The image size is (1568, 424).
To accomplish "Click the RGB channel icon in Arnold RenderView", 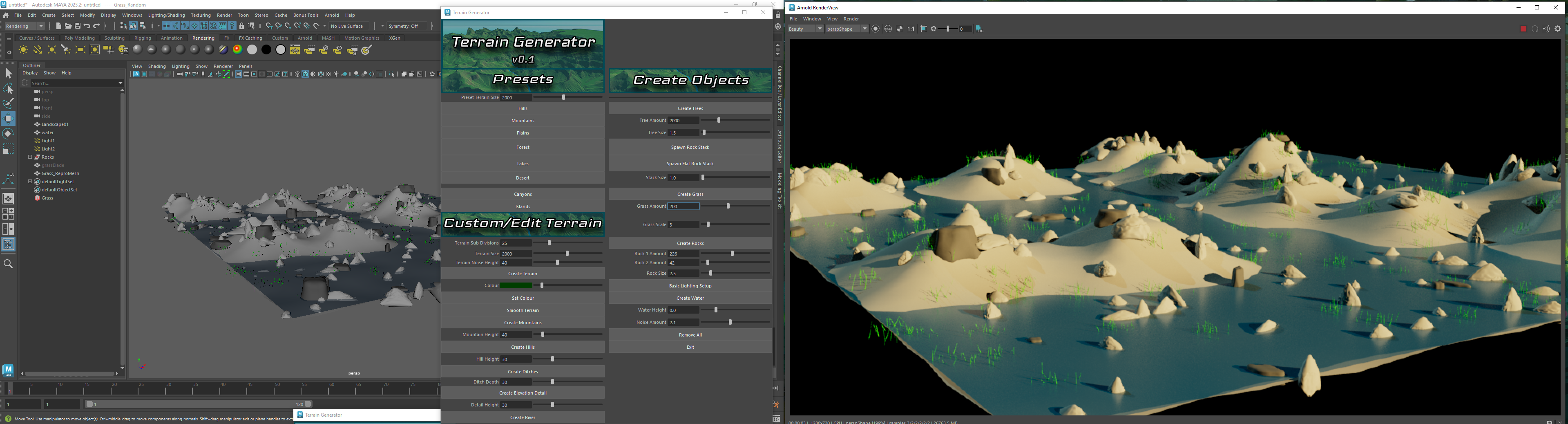I will [x=888, y=29].
